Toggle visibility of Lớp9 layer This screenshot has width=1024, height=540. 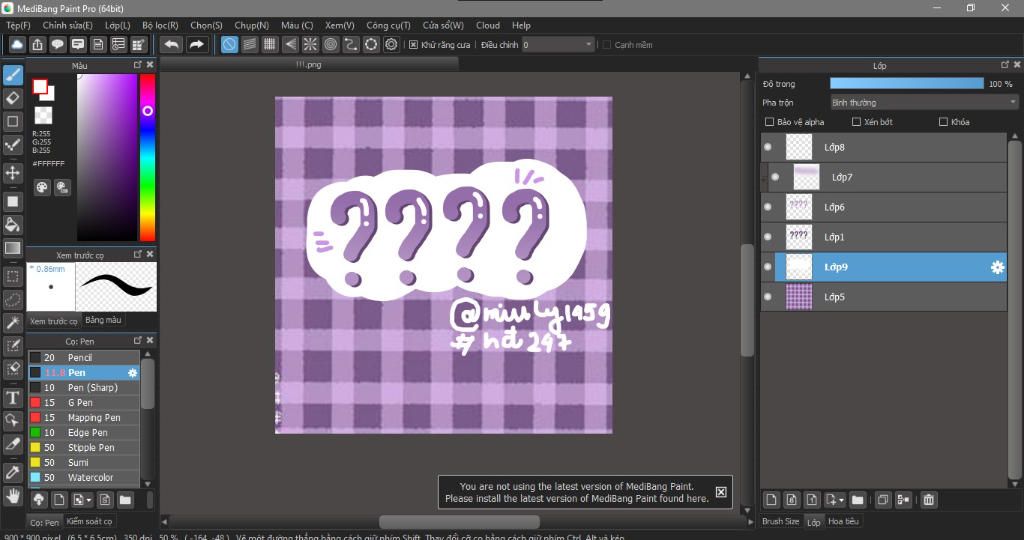click(768, 267)
